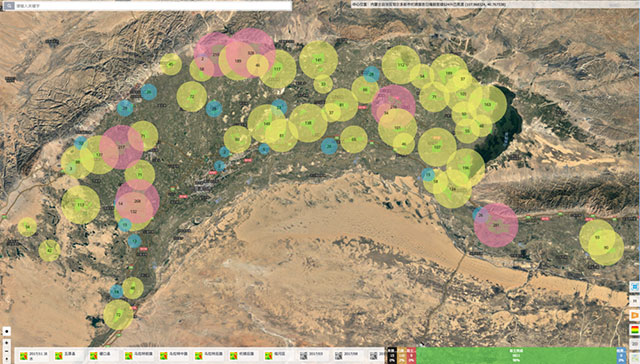This screenshot has height=364, width=640.
Task: Click the pink cluster circle labeled 217
Action: pos(122,147)
